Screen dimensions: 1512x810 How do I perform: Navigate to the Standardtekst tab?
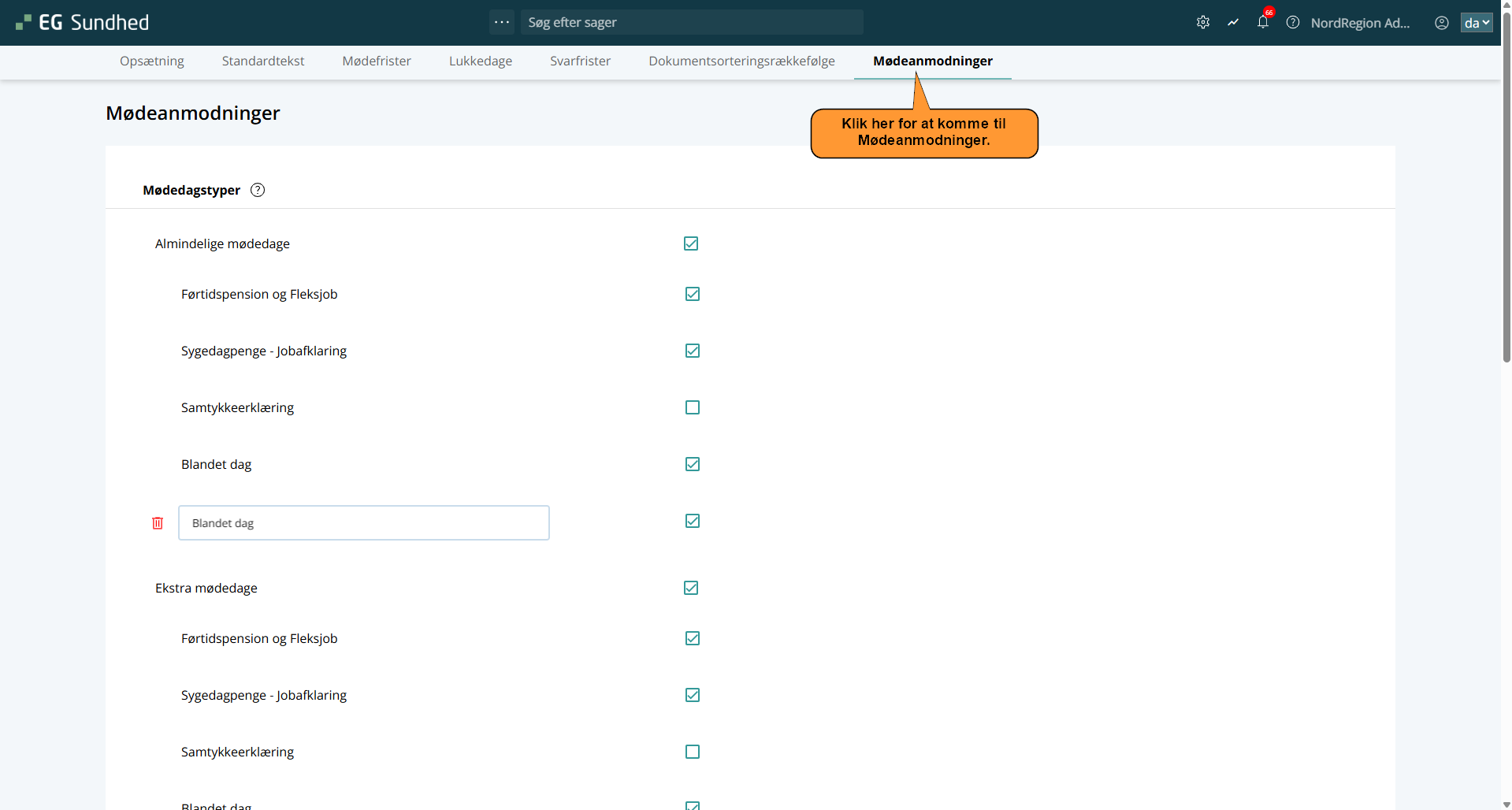coord(263,61)
